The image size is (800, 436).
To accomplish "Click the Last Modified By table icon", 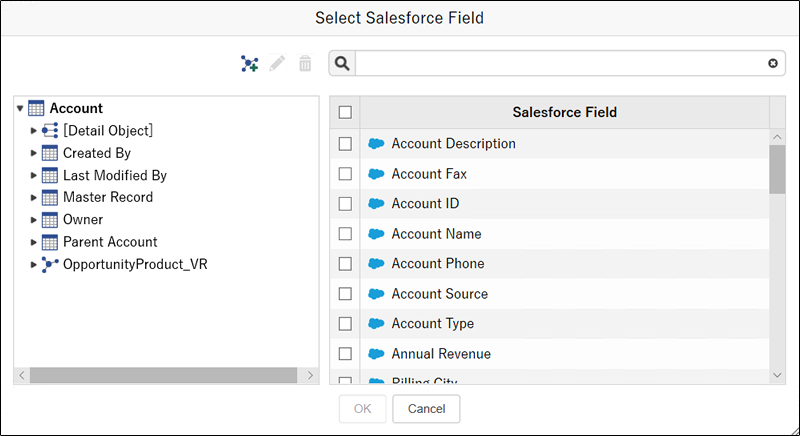I will pyautogui.click(x=49, y=175).
